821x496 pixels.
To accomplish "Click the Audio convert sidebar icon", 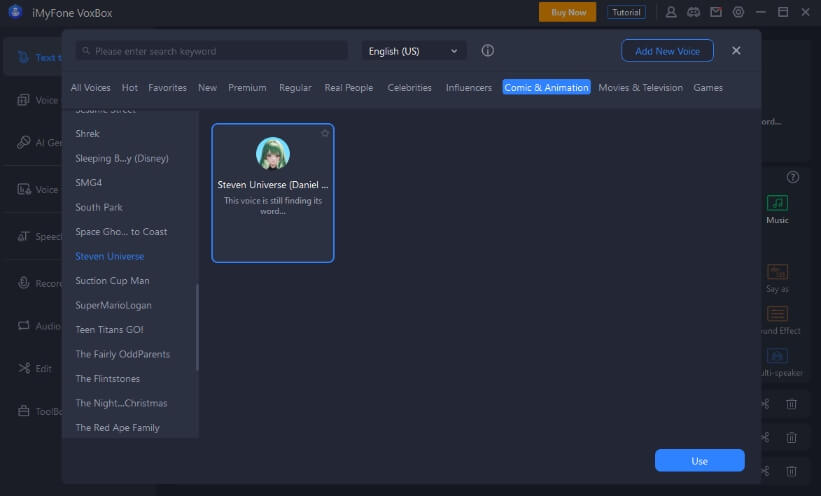I will (23, 326).
